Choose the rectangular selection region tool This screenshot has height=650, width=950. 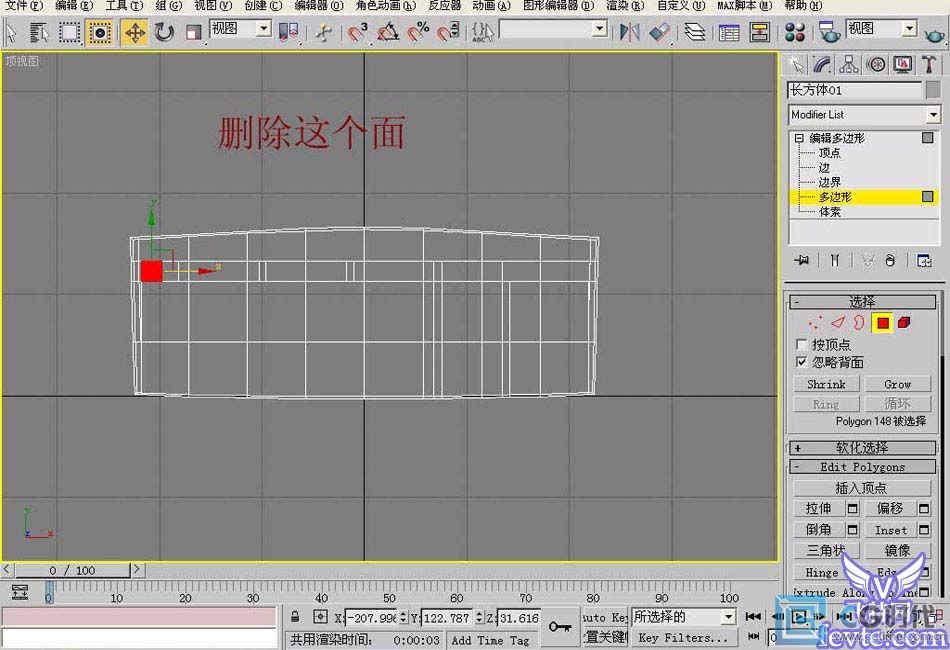(69, 32)
